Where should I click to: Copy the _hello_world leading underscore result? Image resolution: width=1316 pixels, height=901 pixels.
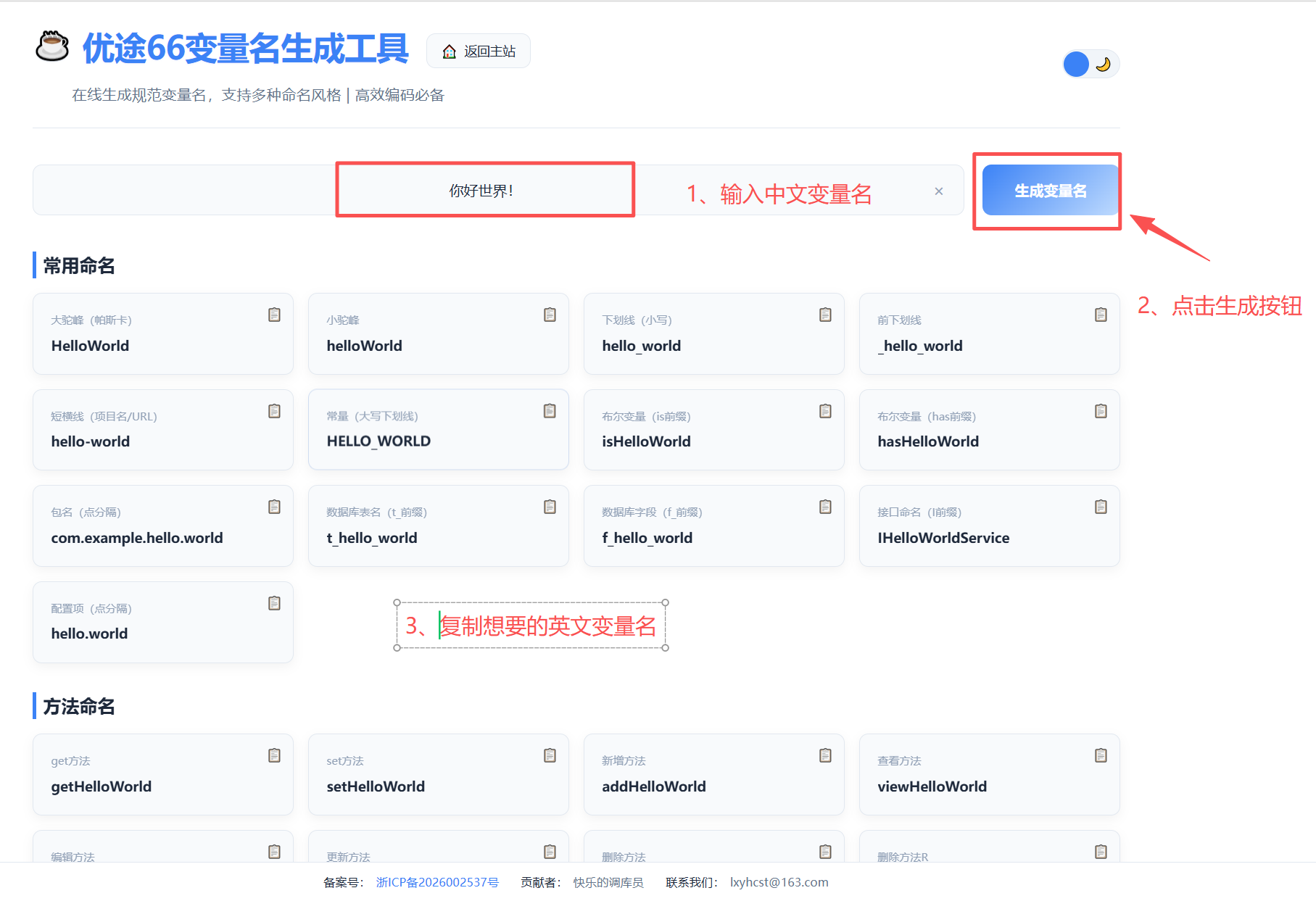click(1101, 315)
